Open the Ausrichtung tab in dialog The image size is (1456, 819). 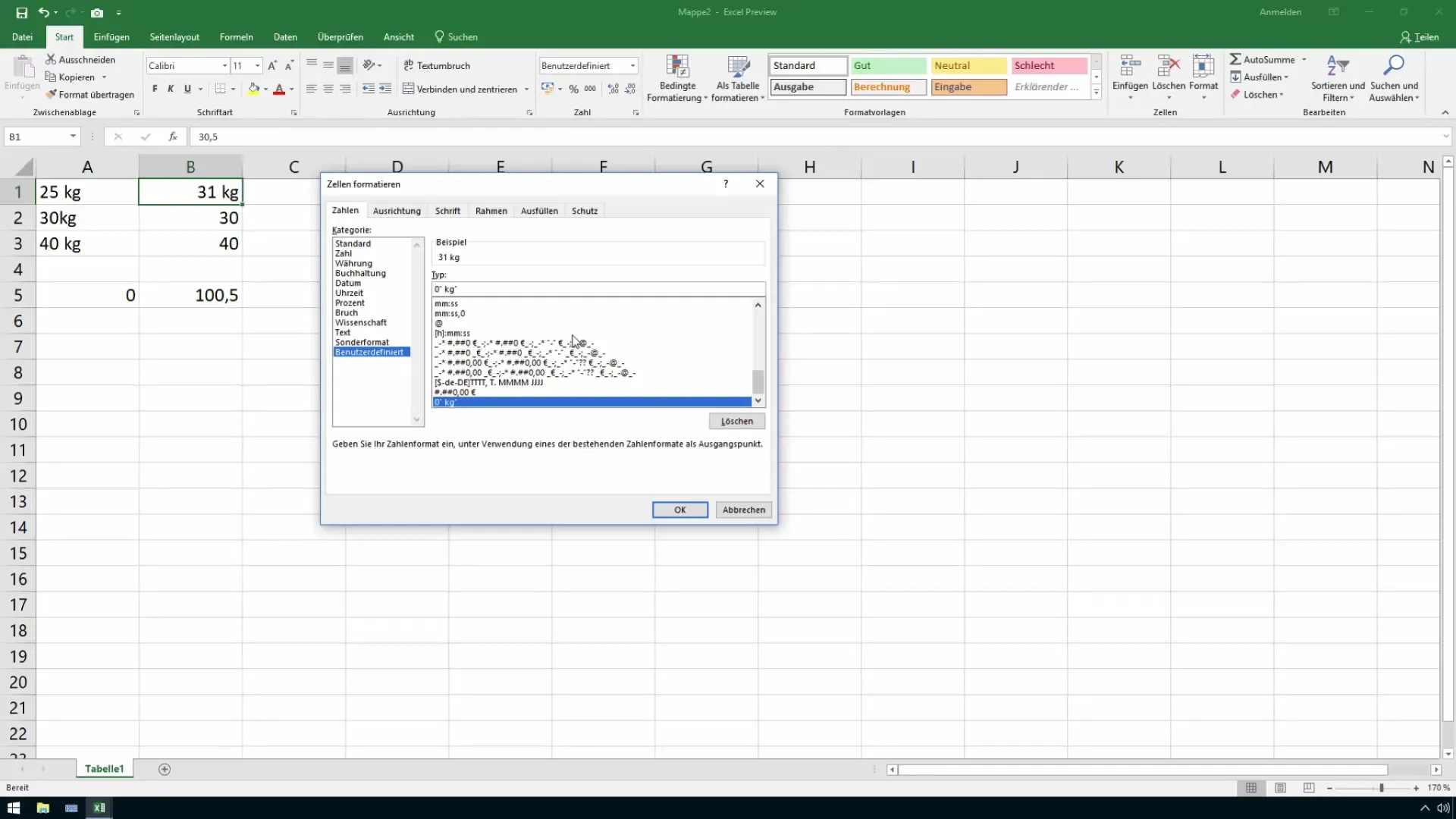(397, 211)
